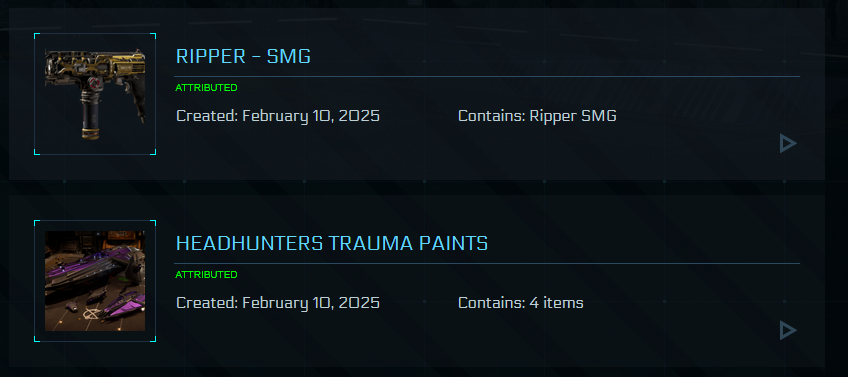Click the empty area right of 'Contains: Ripper SMG'
Viewport: 848px width, 377px height.
click(698, 116)
